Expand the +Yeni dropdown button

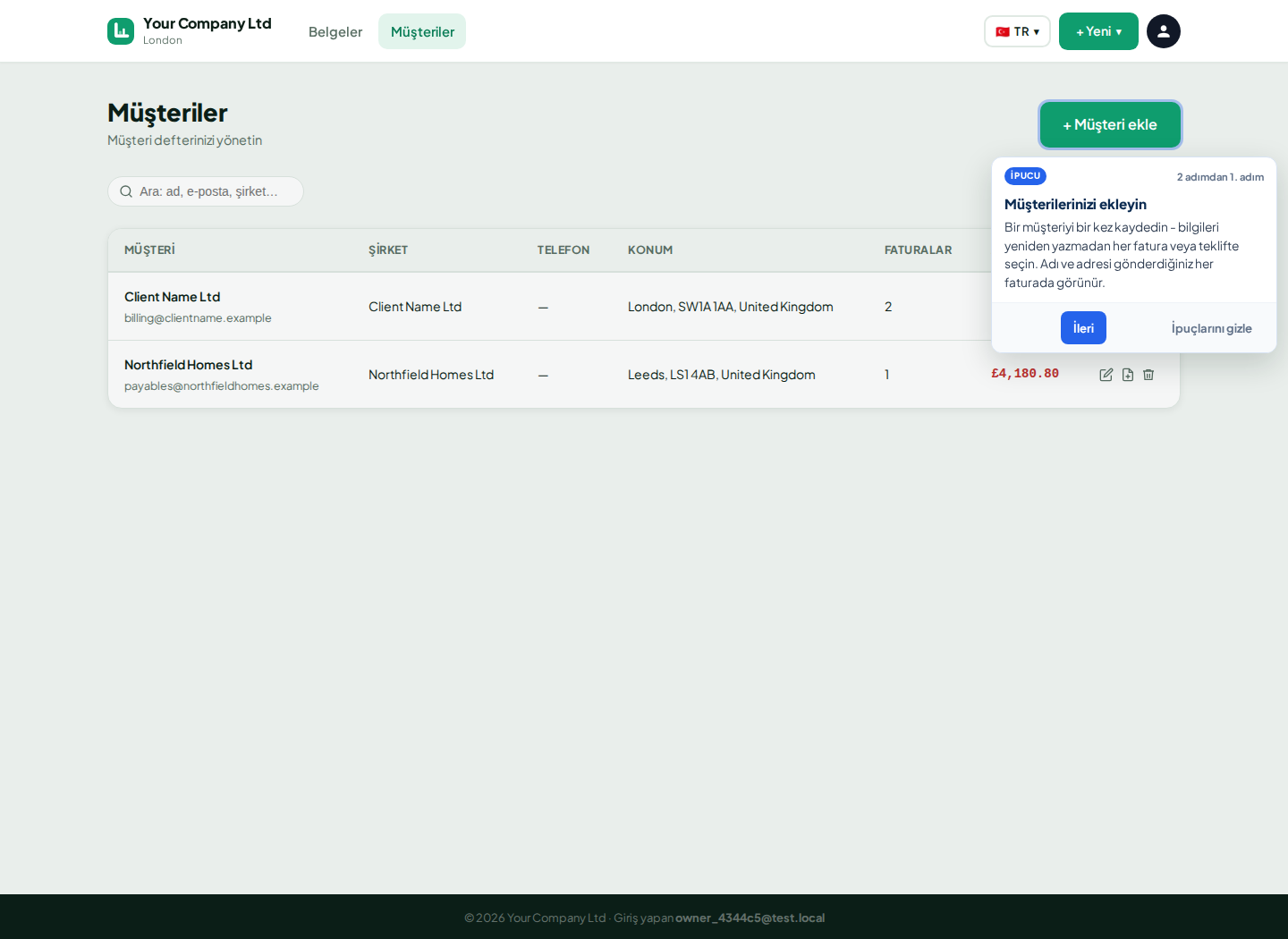1098,31
